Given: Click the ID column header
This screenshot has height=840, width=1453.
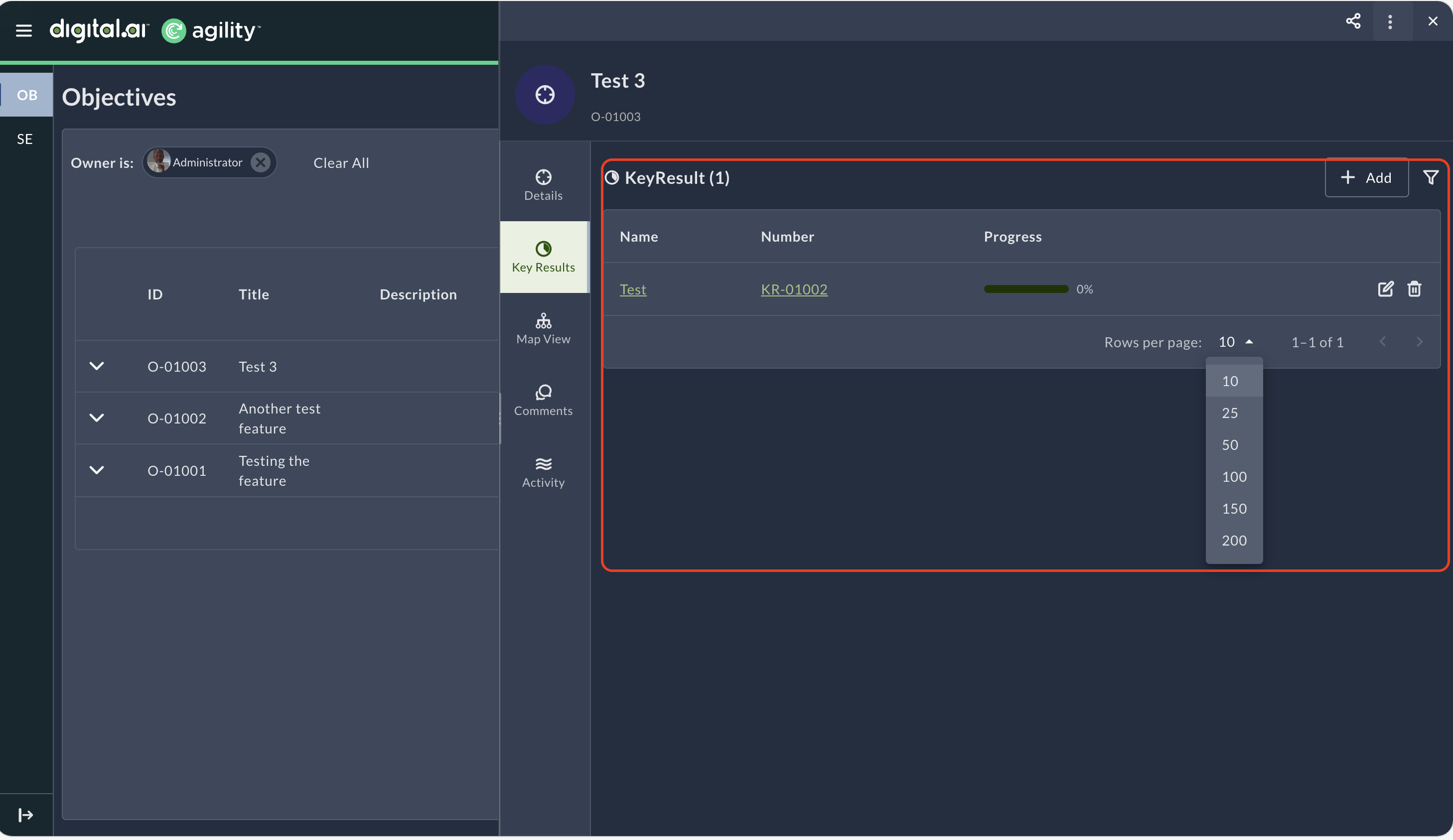Looking at the screenshot, I should point(155,294).
